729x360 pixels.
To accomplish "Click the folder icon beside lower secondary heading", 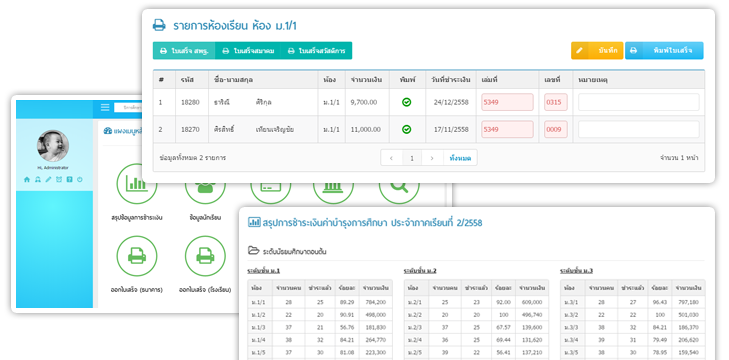I will (253, 251).
